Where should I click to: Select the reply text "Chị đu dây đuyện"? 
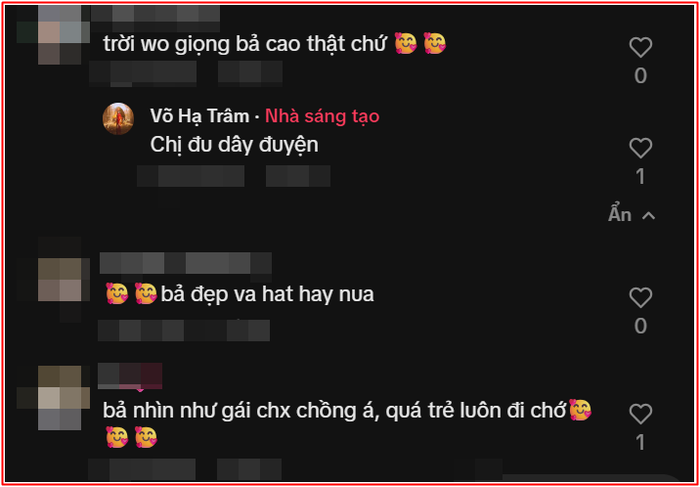(x=234, y=145)
